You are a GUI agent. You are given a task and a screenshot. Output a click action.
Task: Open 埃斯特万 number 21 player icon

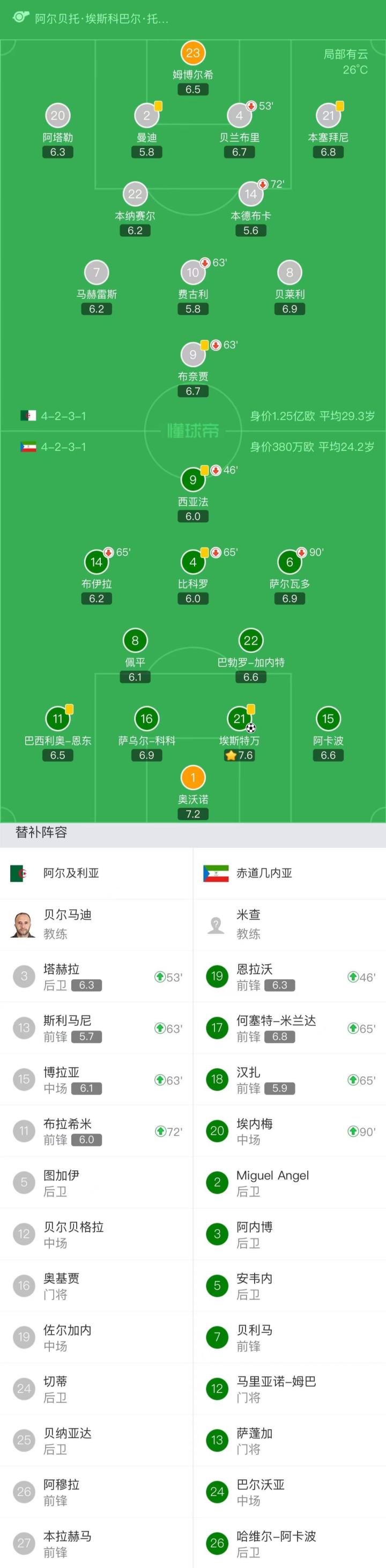click(240, 719)
